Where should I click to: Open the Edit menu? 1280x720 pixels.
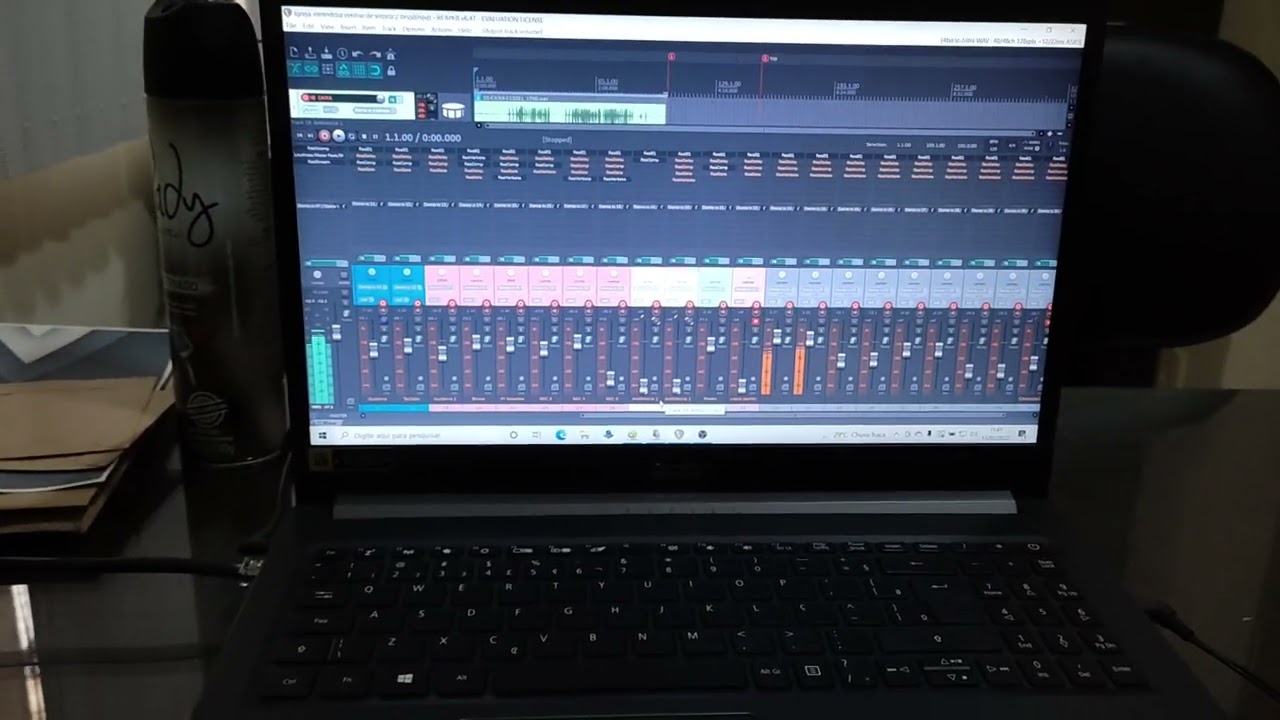(308, 26)
